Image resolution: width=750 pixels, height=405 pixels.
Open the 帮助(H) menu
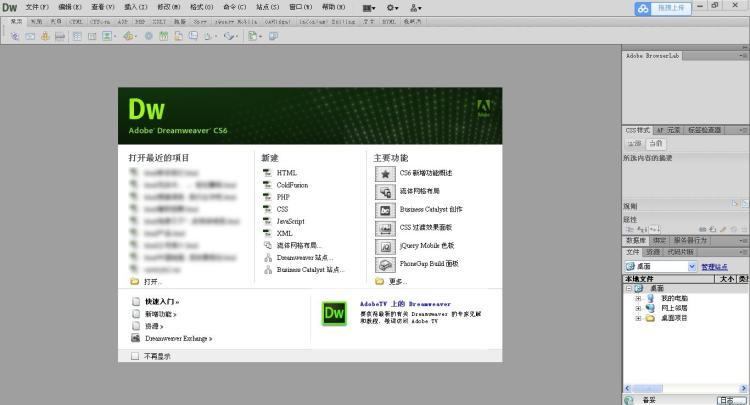point(333,7)
